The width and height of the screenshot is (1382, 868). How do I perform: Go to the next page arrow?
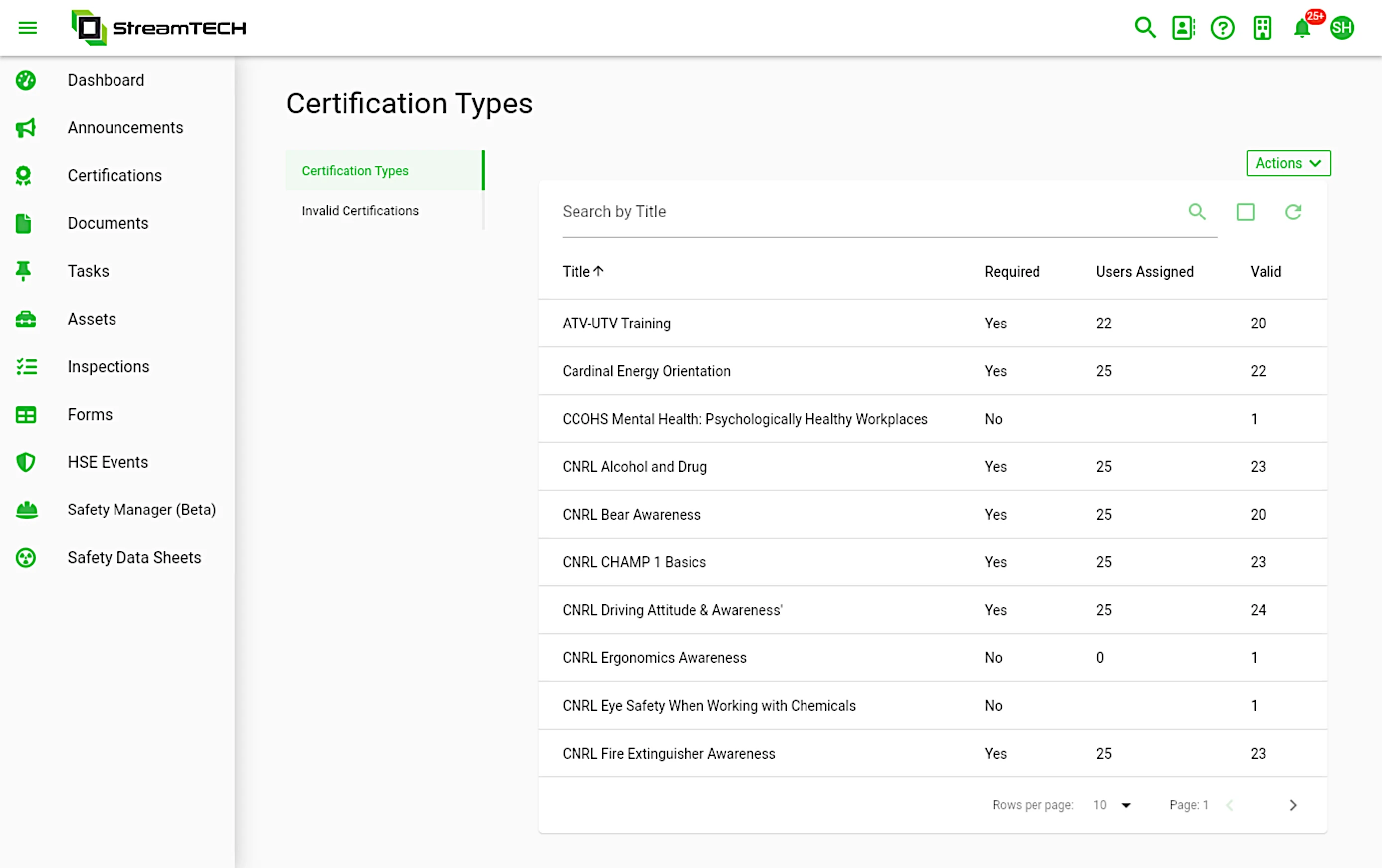coord(1292,805)
